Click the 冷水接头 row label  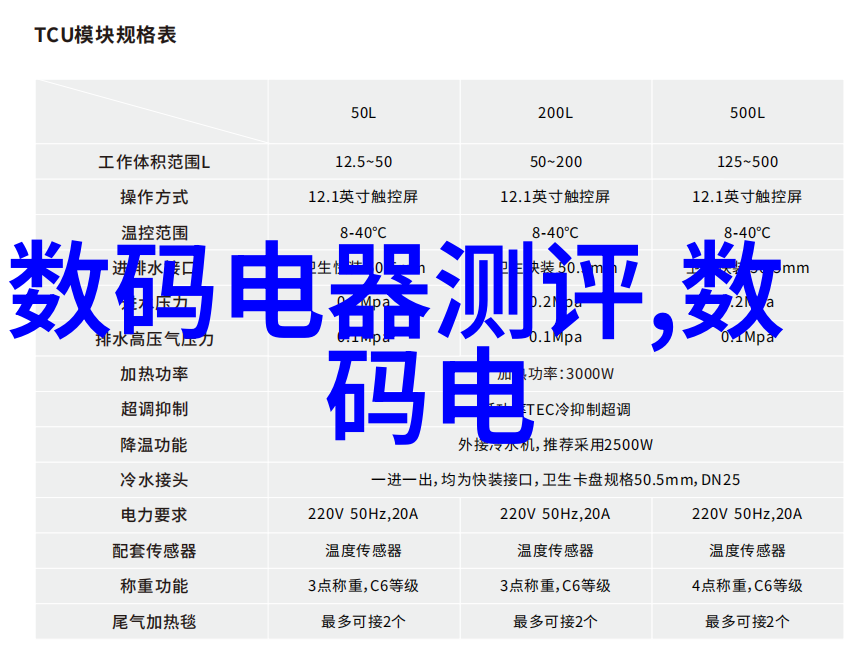154,480
